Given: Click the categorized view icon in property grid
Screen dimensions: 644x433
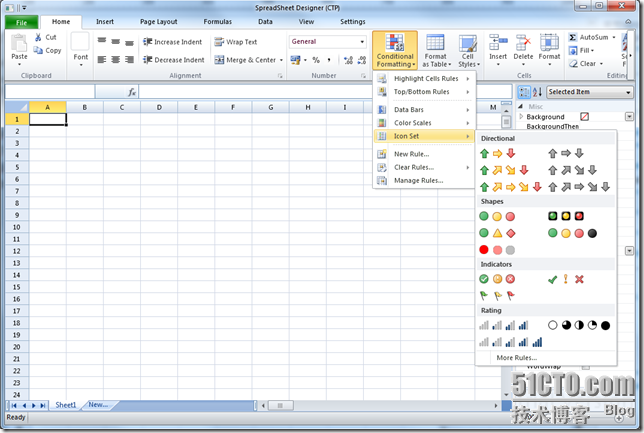Looking at the screenshot, I should [524, 92].
